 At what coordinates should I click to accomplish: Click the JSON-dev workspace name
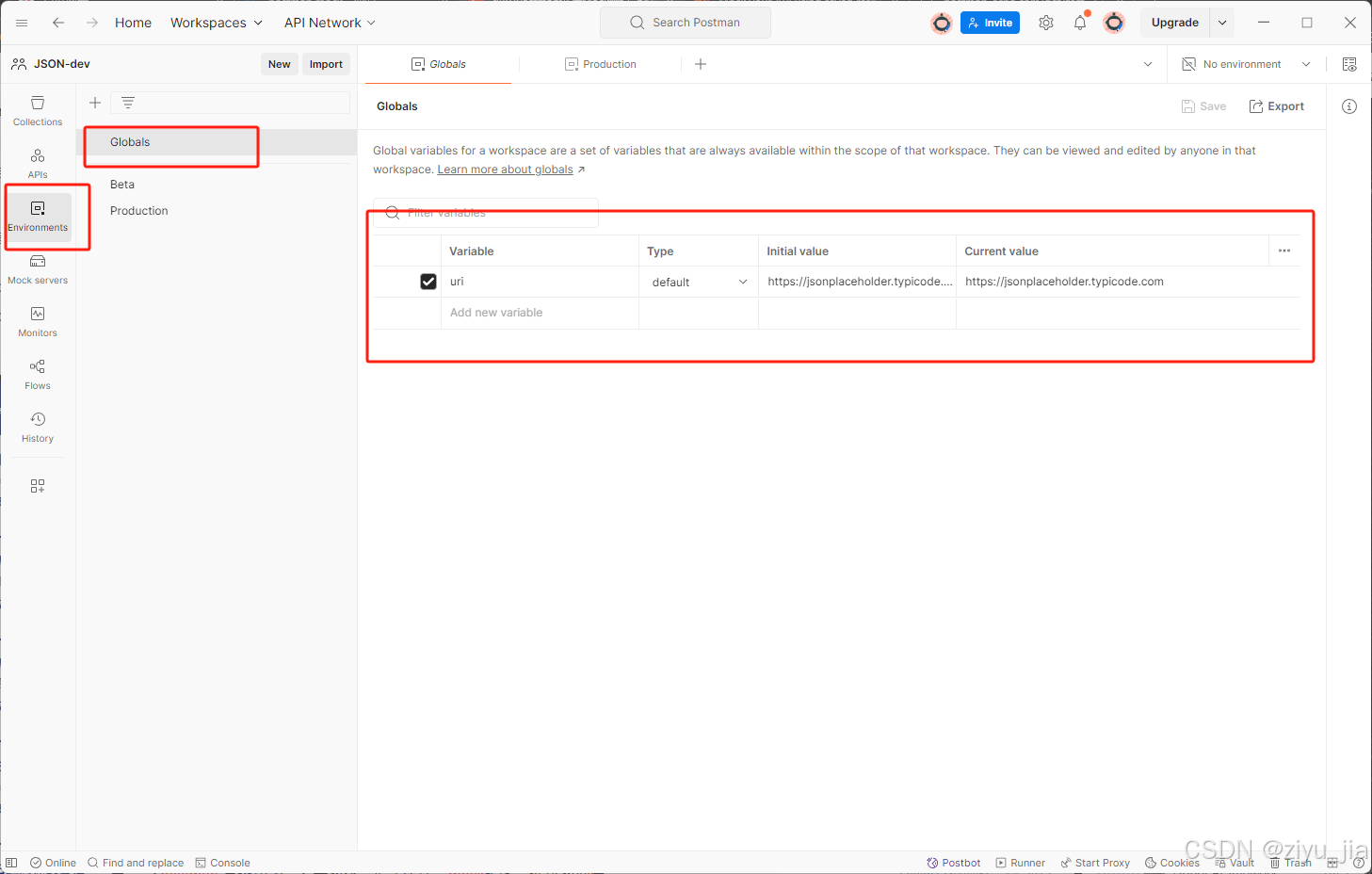click(62, 64)
